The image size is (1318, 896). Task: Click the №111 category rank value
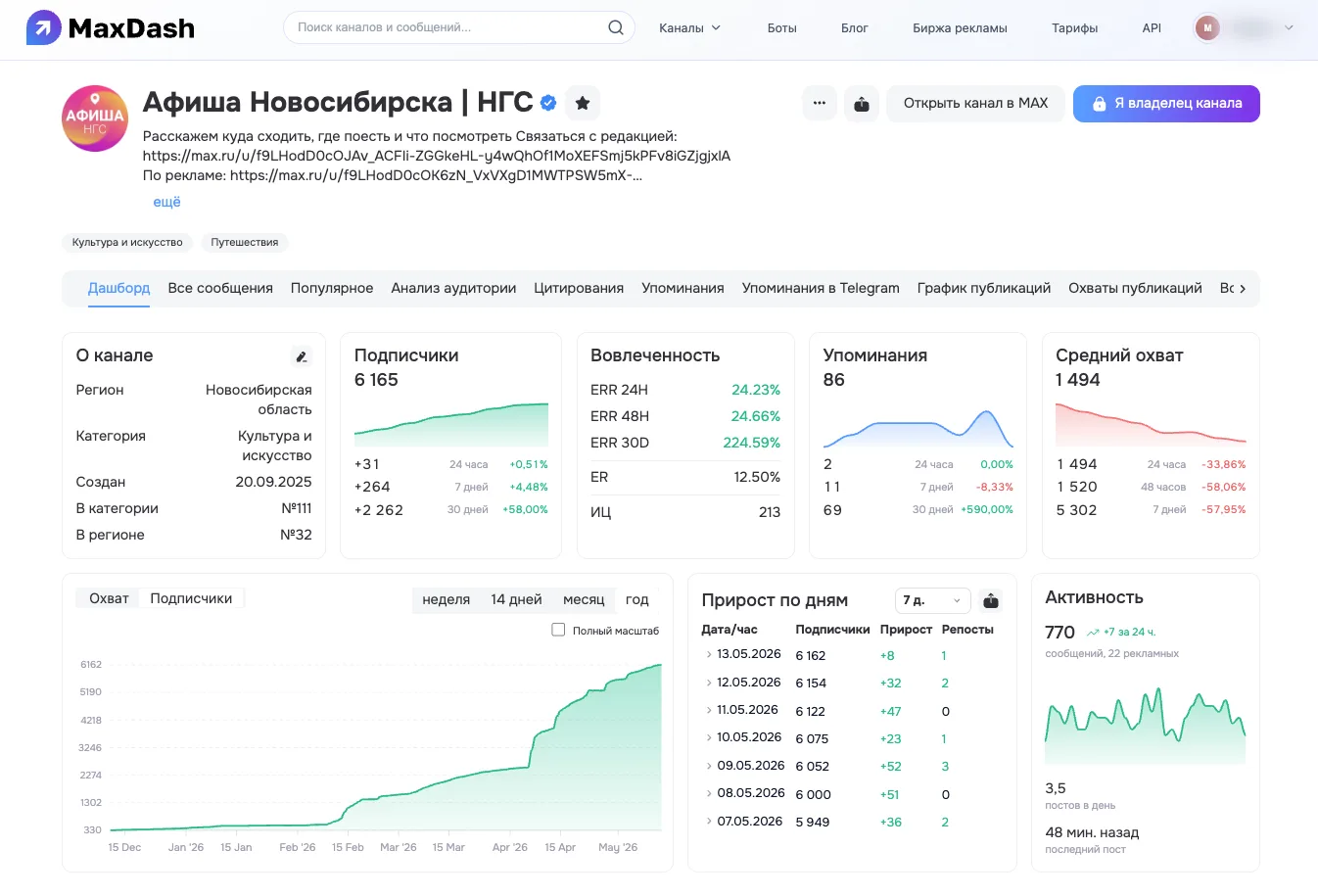(296, 508)
